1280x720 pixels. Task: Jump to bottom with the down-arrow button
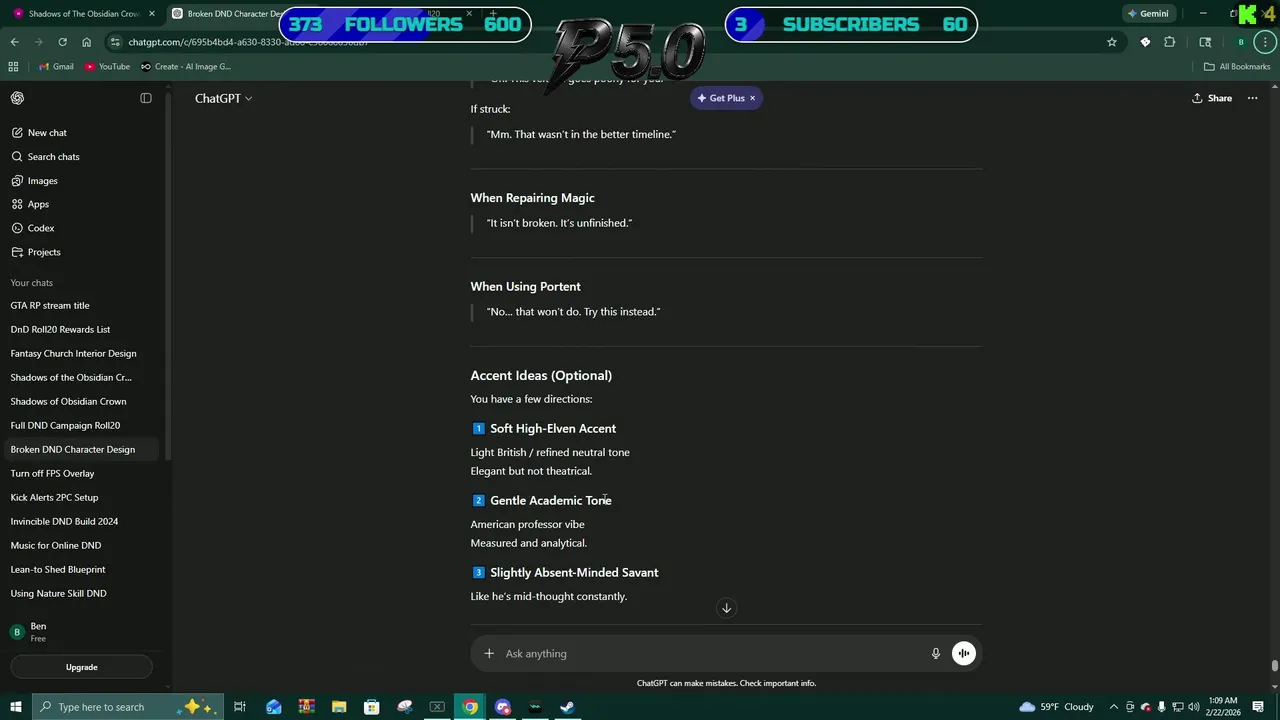pyautogui.click(x=727, y=608)
